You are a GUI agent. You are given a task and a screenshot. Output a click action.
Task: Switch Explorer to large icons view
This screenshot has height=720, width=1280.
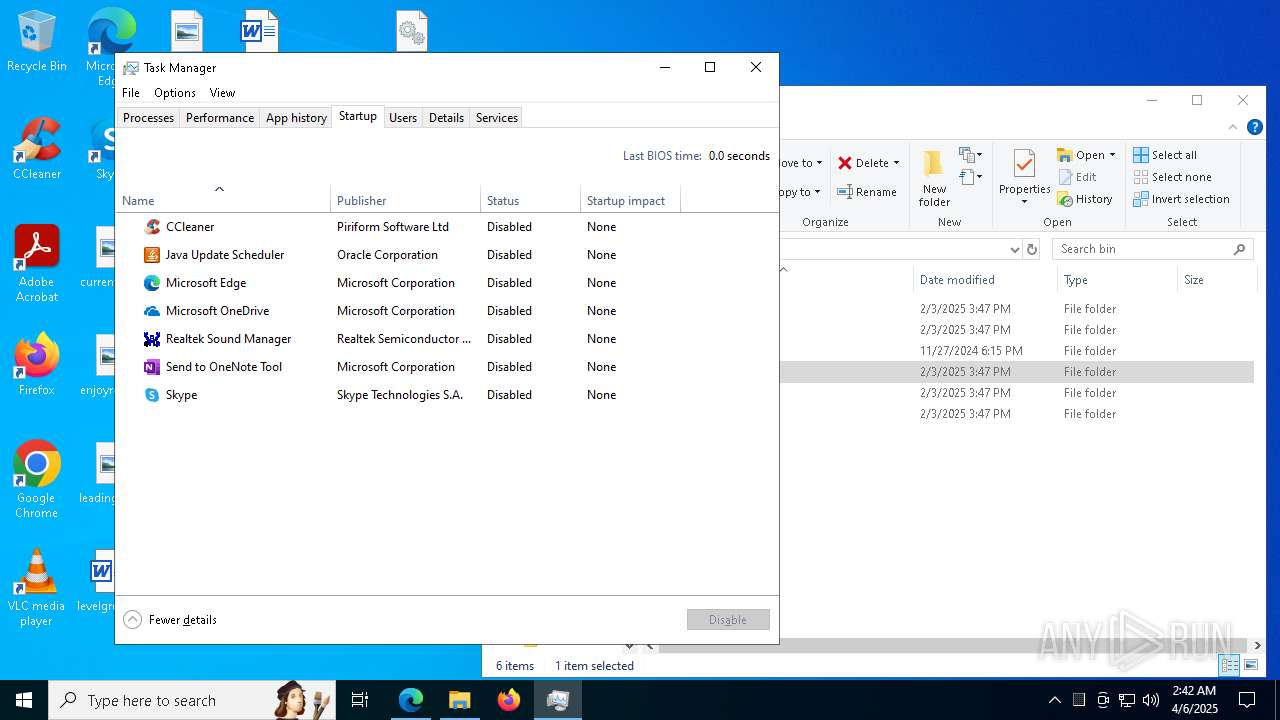1251,665
